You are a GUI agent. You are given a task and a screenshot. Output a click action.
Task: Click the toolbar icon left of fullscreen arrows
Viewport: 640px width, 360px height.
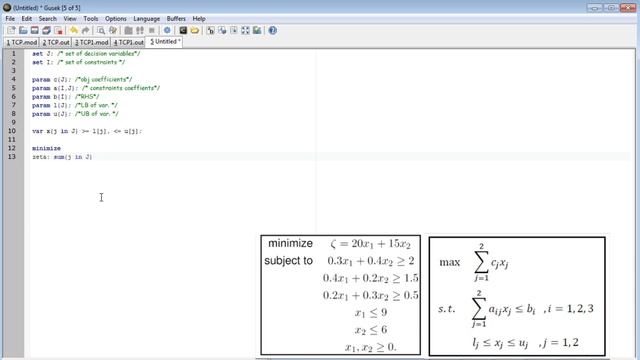click(233, 30)
